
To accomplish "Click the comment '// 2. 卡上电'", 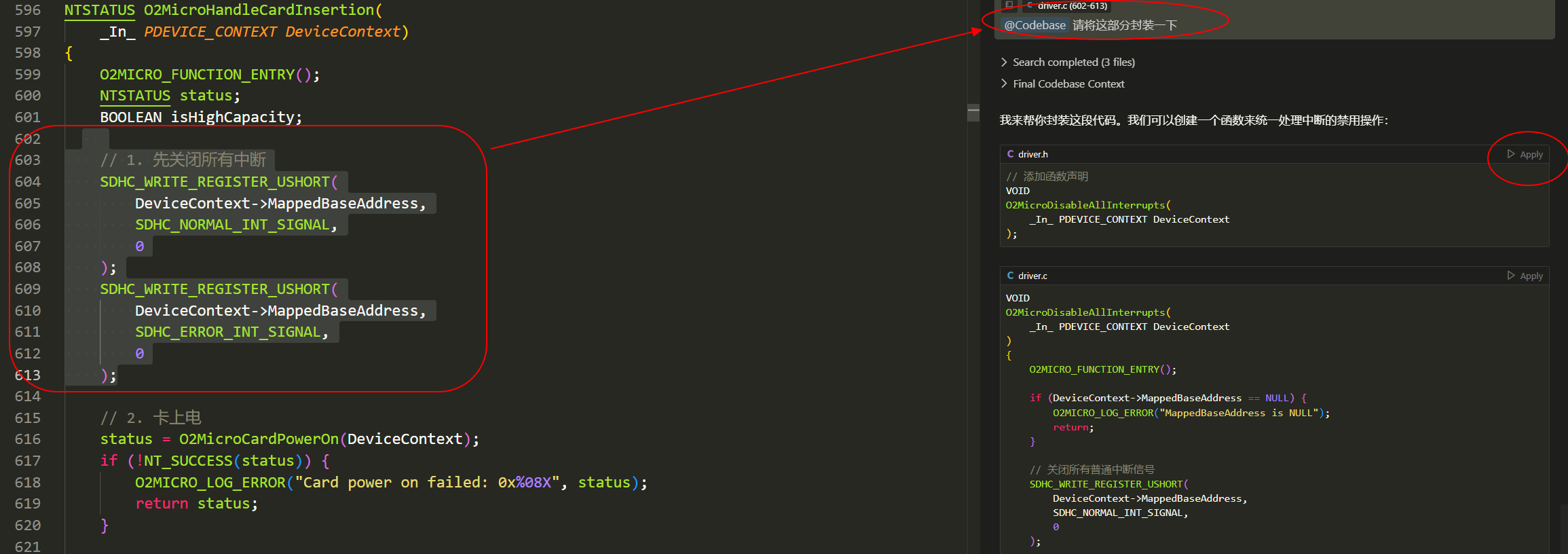I will [x=151, y=418].
